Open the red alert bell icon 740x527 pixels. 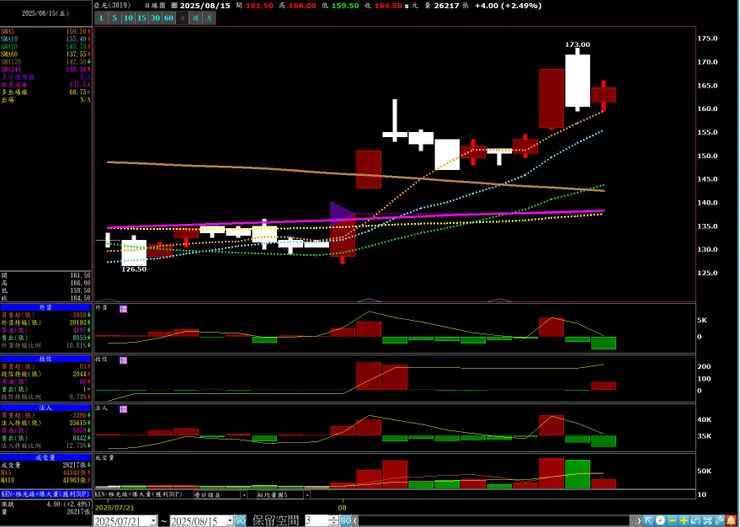pyautogui.click(x=731, y=521)
